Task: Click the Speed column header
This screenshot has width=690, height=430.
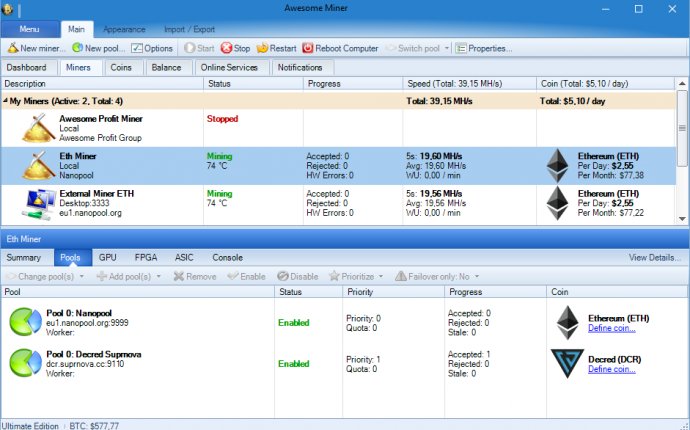Action: (x=470, y=84)
